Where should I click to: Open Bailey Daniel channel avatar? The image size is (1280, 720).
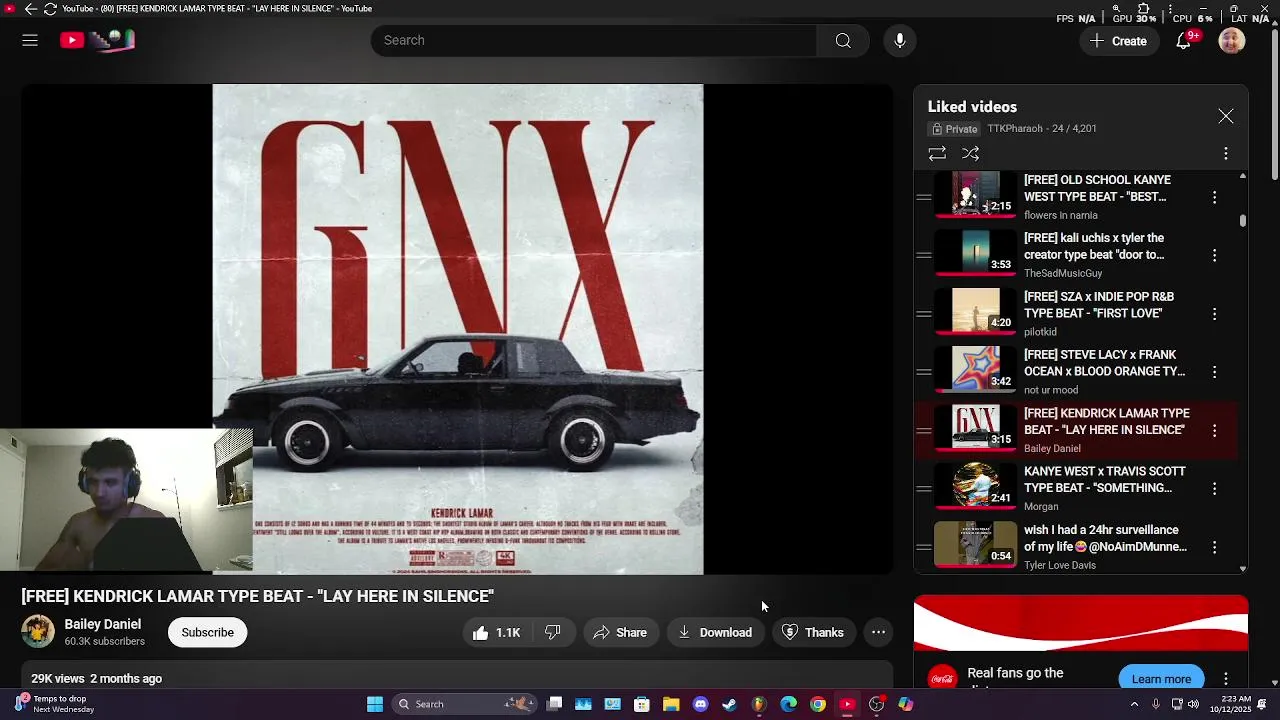click(x=38, y=632)
